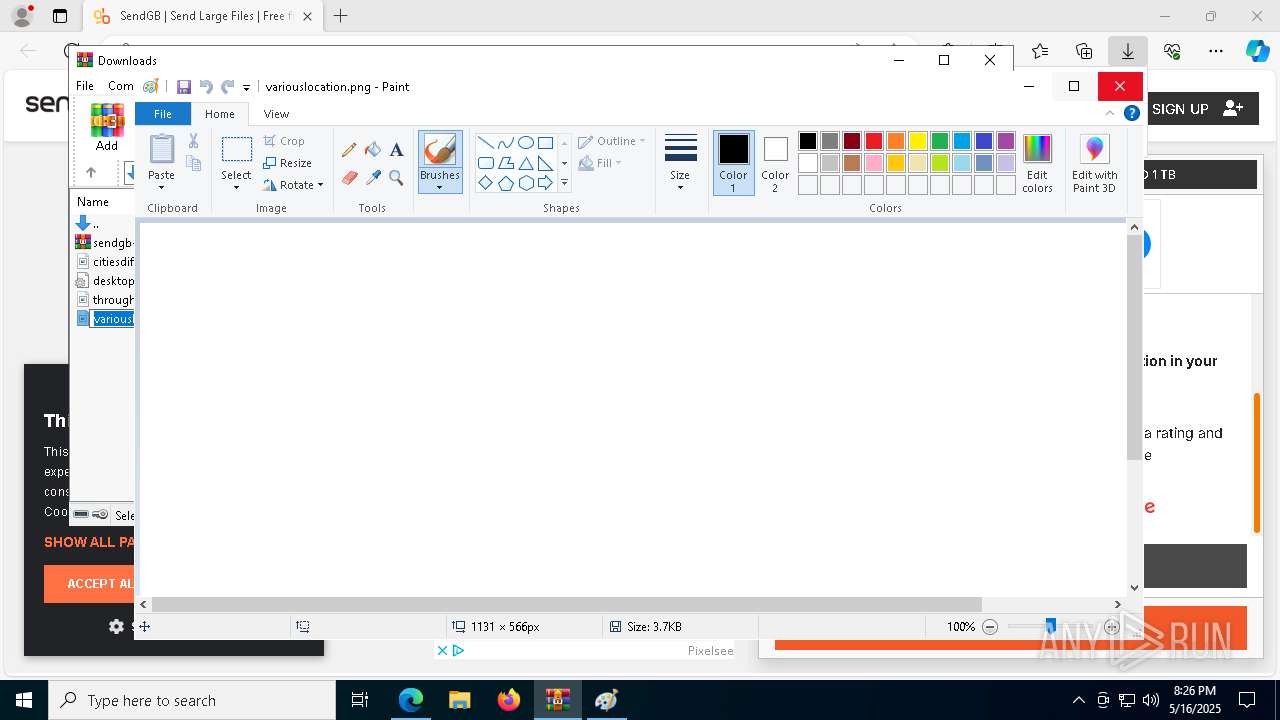Click the Undo arrow in Paint title bar

(x=206, y=87)
